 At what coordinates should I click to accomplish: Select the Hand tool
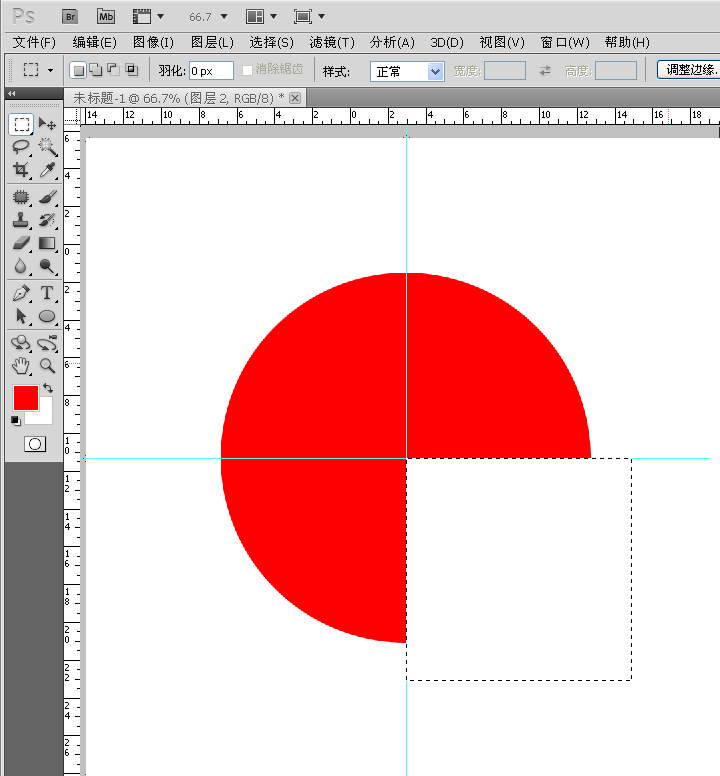(x=21, y=366)
